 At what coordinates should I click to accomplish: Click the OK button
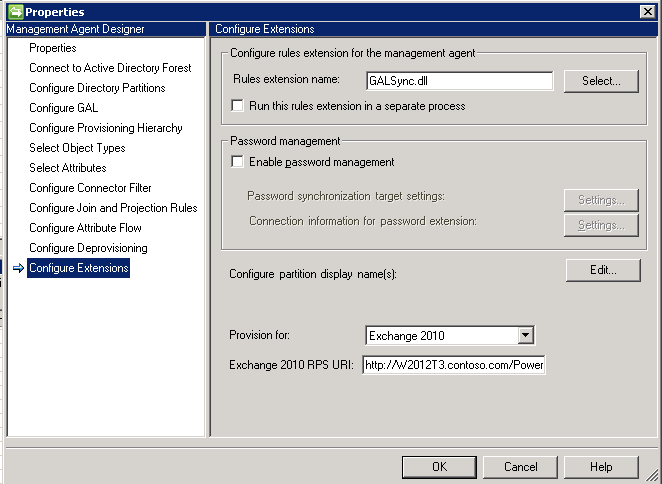(x=439, y=467)
